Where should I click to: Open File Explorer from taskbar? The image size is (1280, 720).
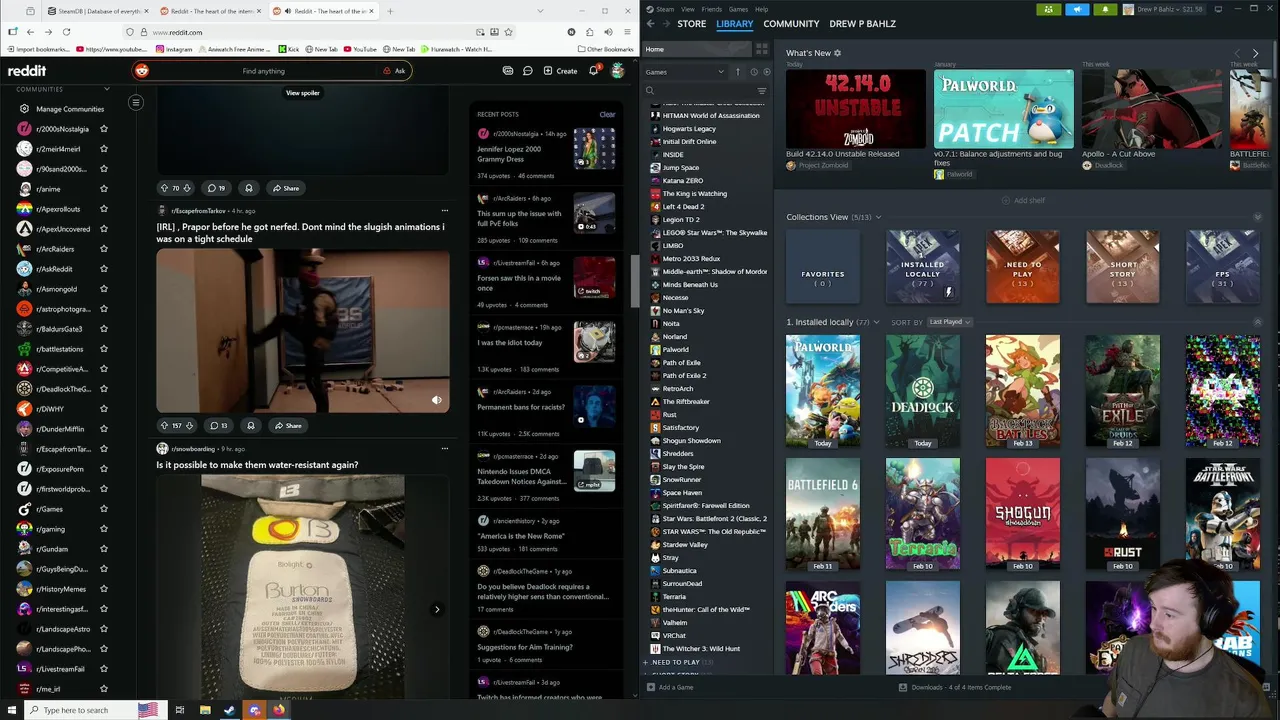[x=205, y=710]
